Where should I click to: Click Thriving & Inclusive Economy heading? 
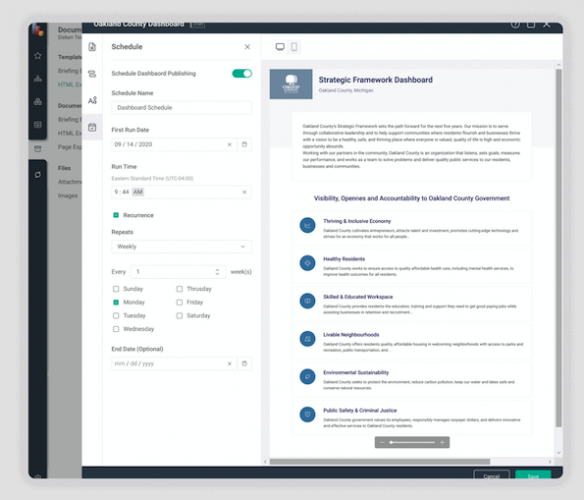[357, 221]
